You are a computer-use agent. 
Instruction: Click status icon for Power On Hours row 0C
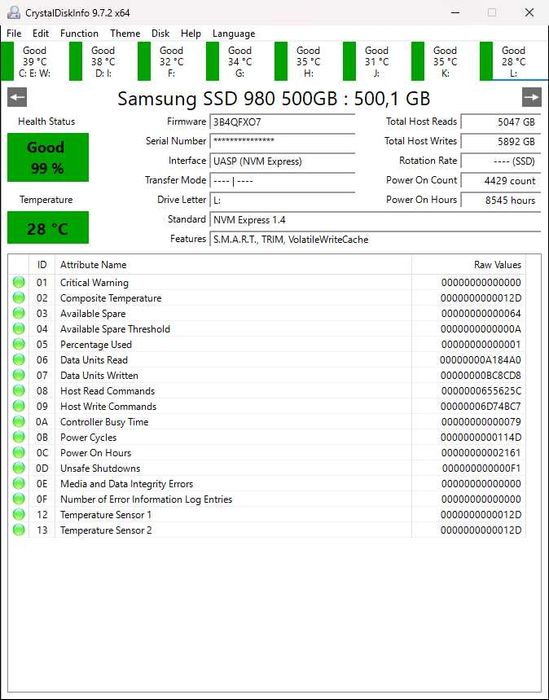tap(19, 453)
